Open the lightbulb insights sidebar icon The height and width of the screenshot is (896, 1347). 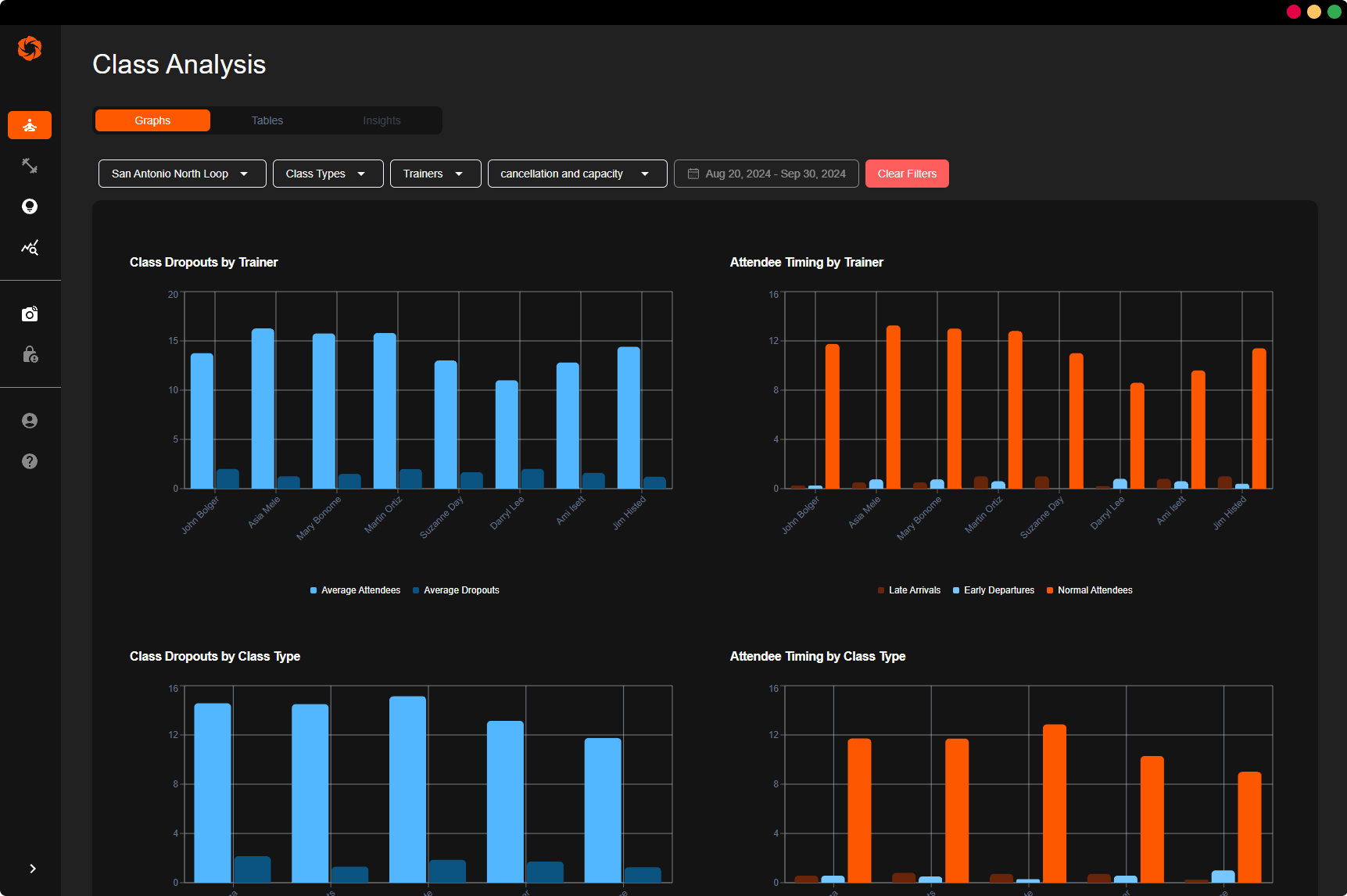(30, 206)
